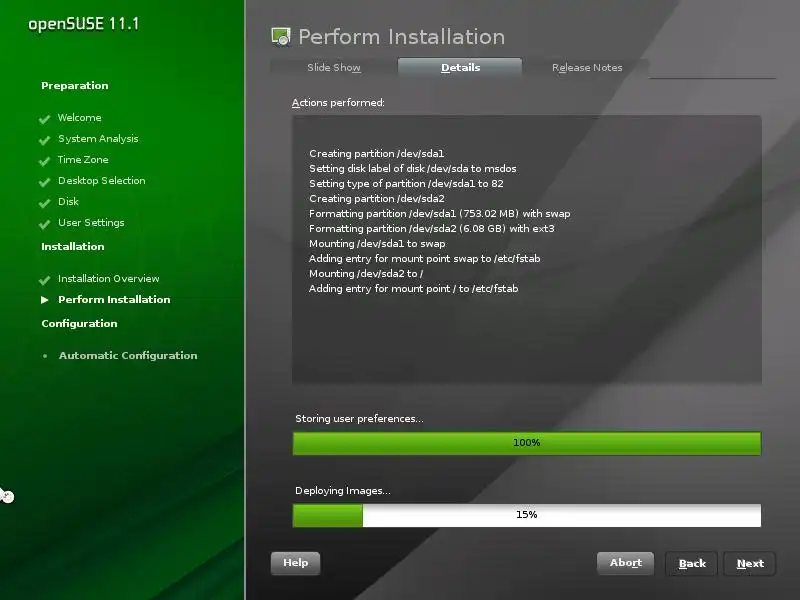
Task: Abort the installation
Action: [626, 563]
